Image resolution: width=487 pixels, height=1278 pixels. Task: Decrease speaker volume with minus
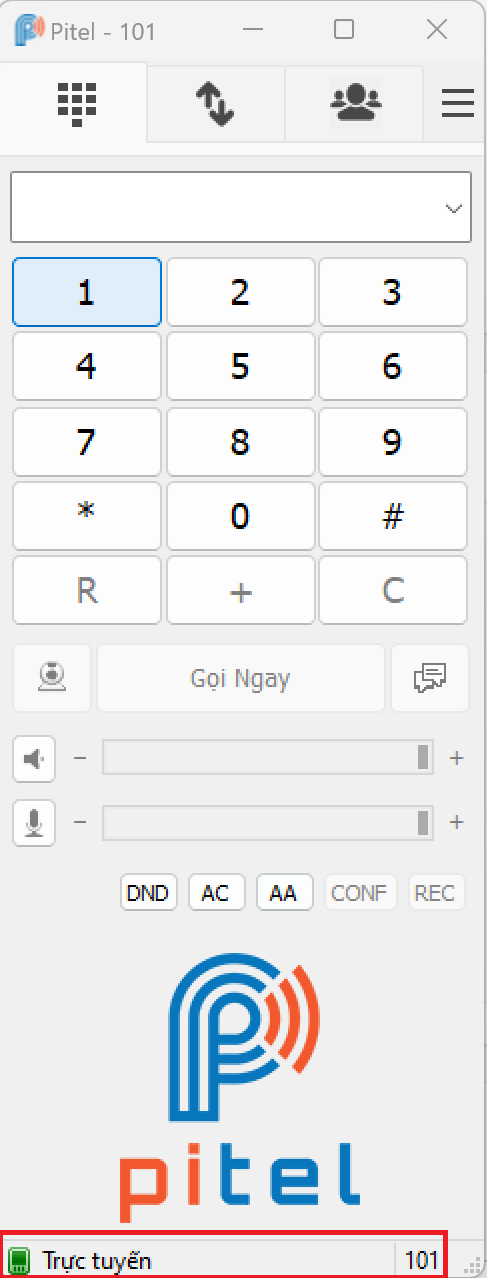80,758
